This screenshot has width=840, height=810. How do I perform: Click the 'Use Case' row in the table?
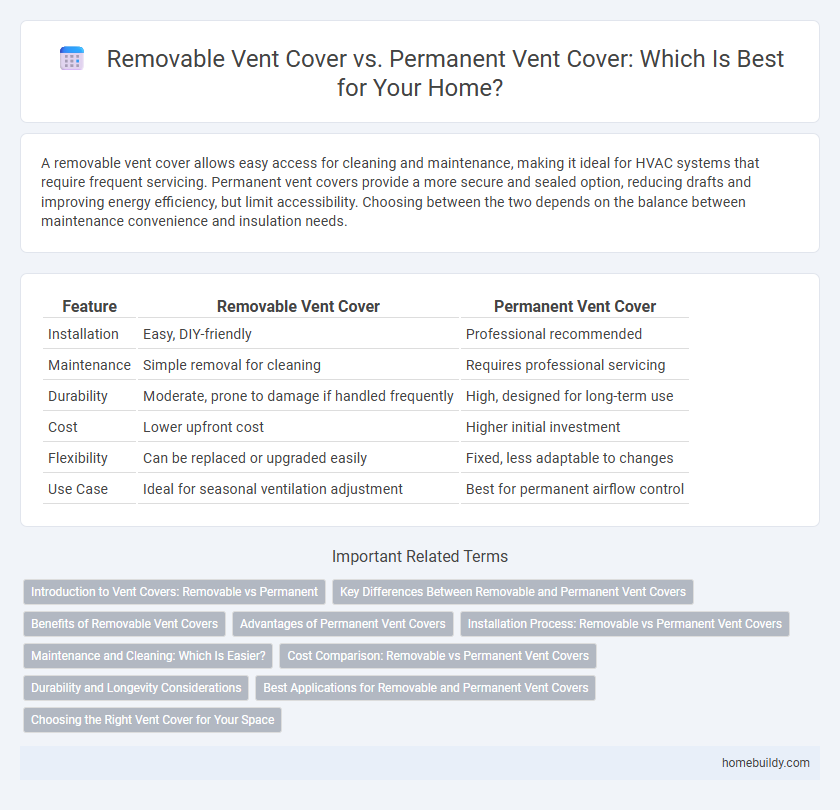[x=78, y=489]
